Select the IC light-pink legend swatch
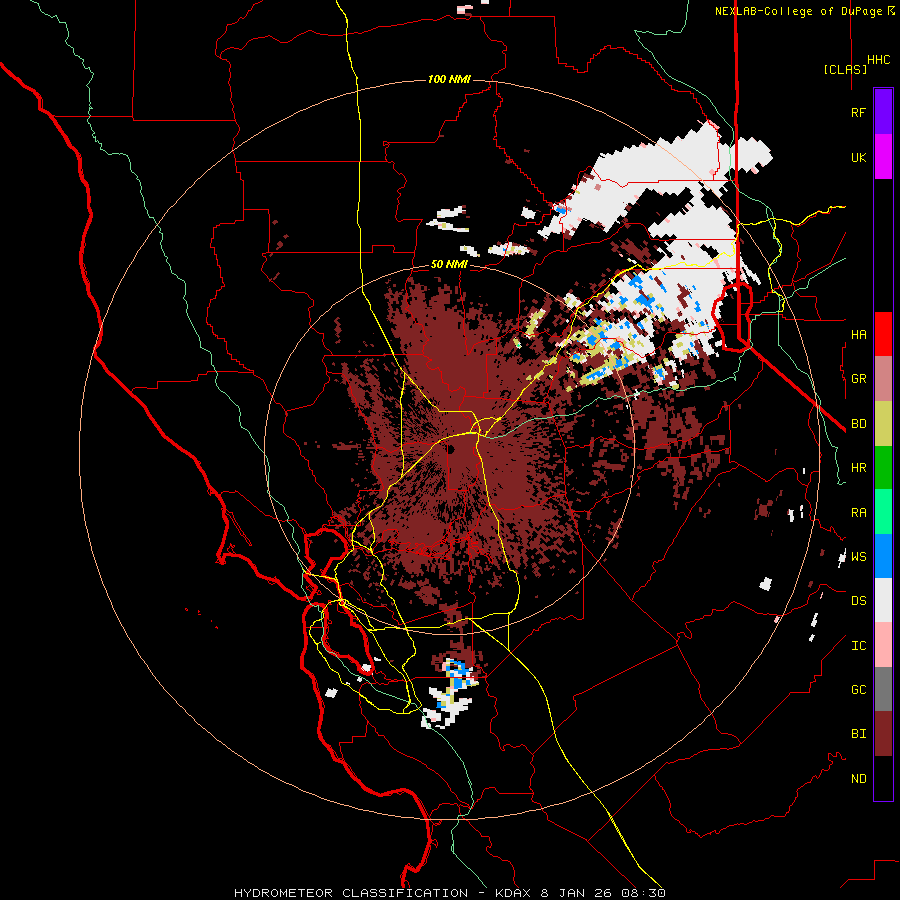Image resolution: width=900 pixels, height=900 pixels. pyautogui.click(x=883, y=645)
